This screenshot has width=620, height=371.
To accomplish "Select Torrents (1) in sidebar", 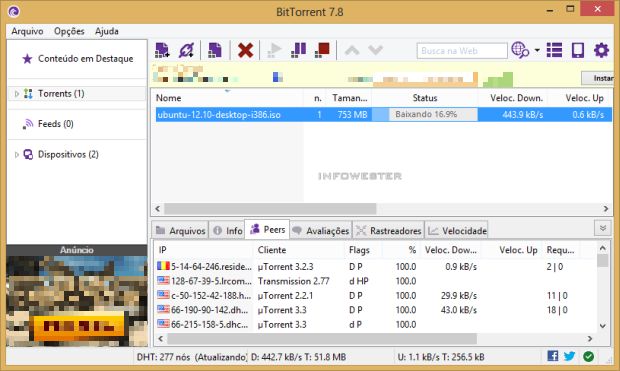I will [61, 94].
